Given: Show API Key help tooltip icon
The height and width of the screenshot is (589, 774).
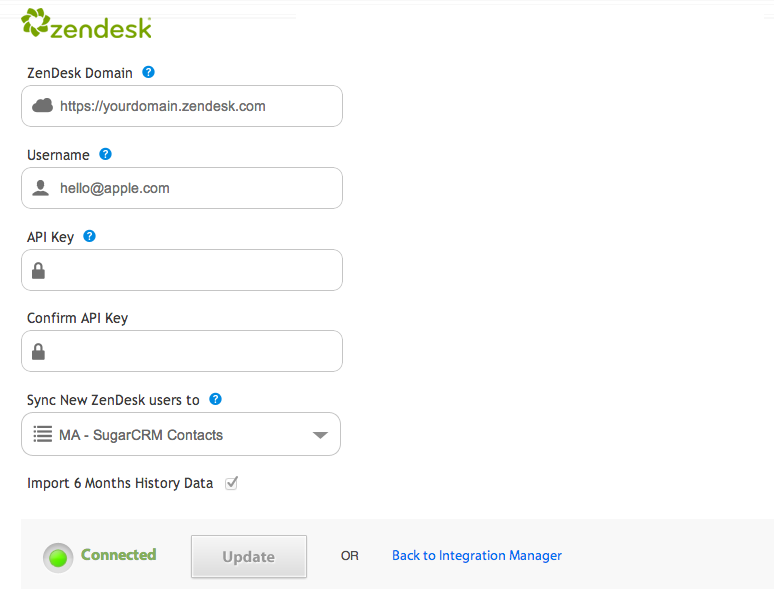Looking at the screenshot, I should (x=89, y=236).
